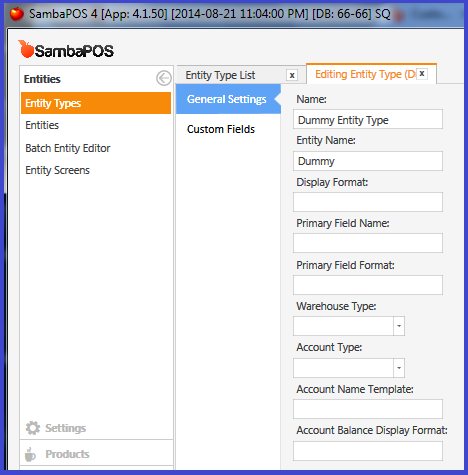The image size is (468, 475).
Task: Click the SambaPOS logo
Action: (x=66, y=50)
